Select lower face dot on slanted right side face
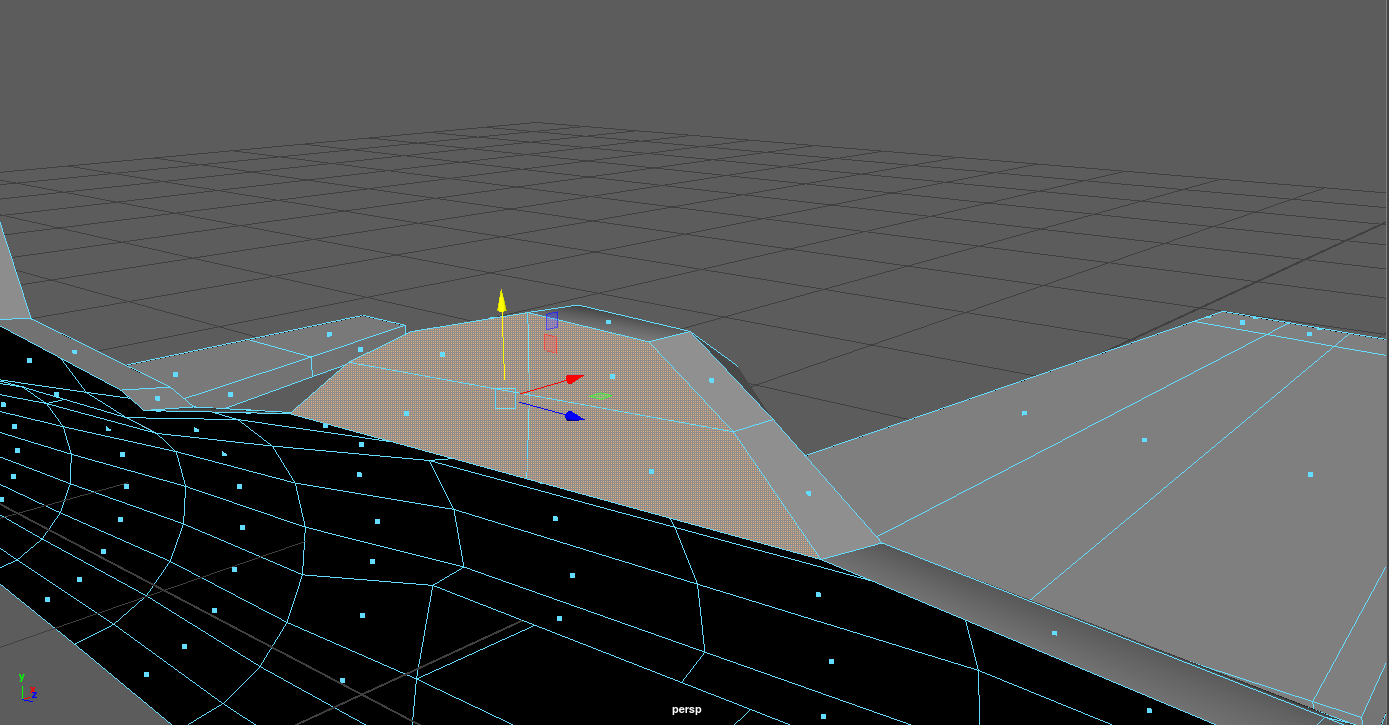The image size is (1389, 725). pyautogui.click(x=808, y=493)
